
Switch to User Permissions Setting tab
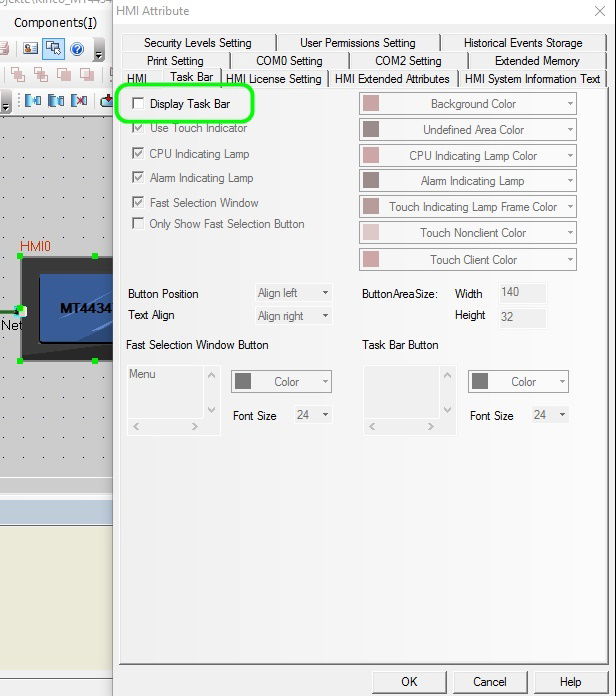358,43
